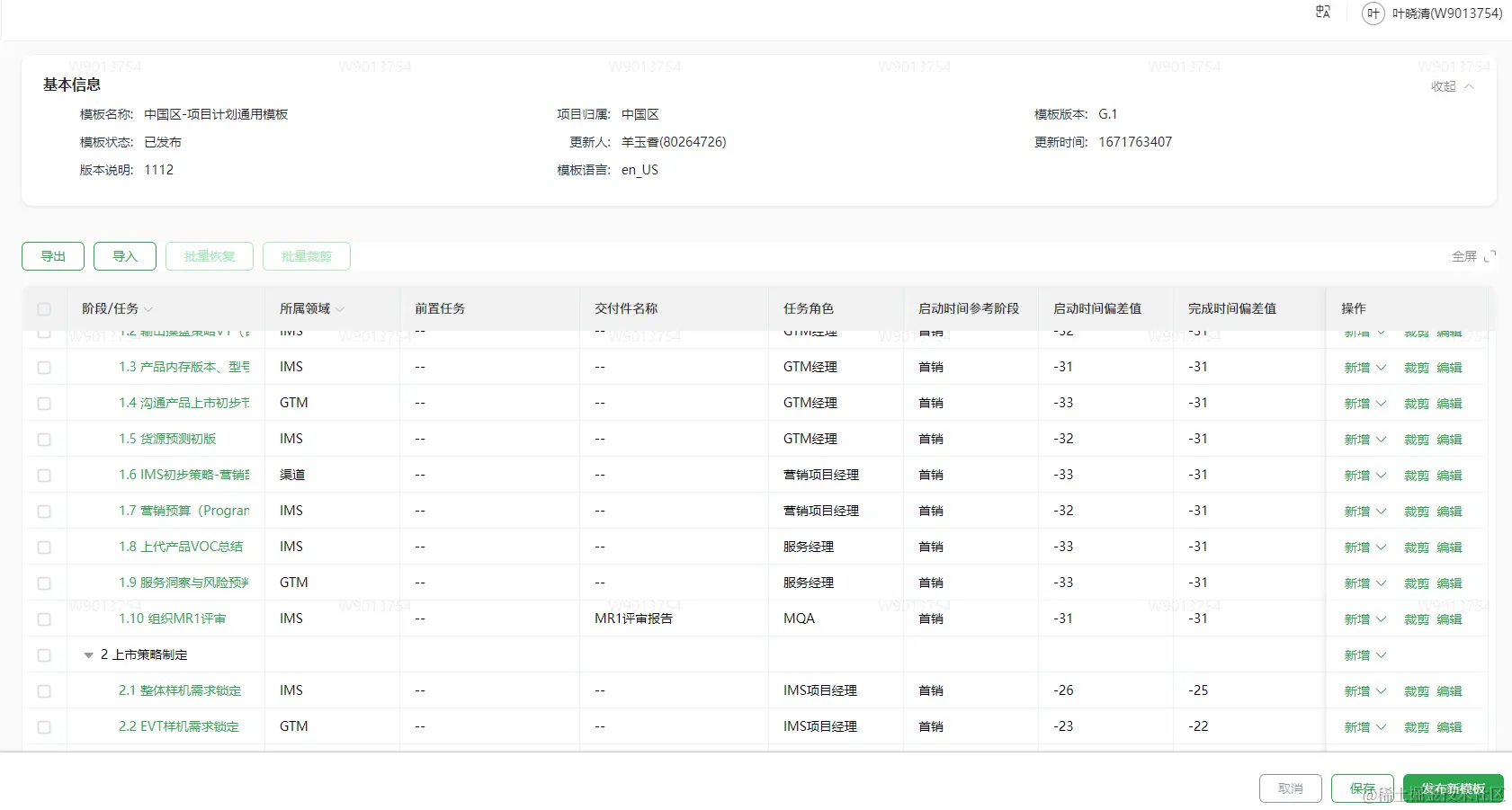The height and width of the screenshot is (810, 1512).
Task: Click the fullscreen expand icon
Action: (1490, 256)
